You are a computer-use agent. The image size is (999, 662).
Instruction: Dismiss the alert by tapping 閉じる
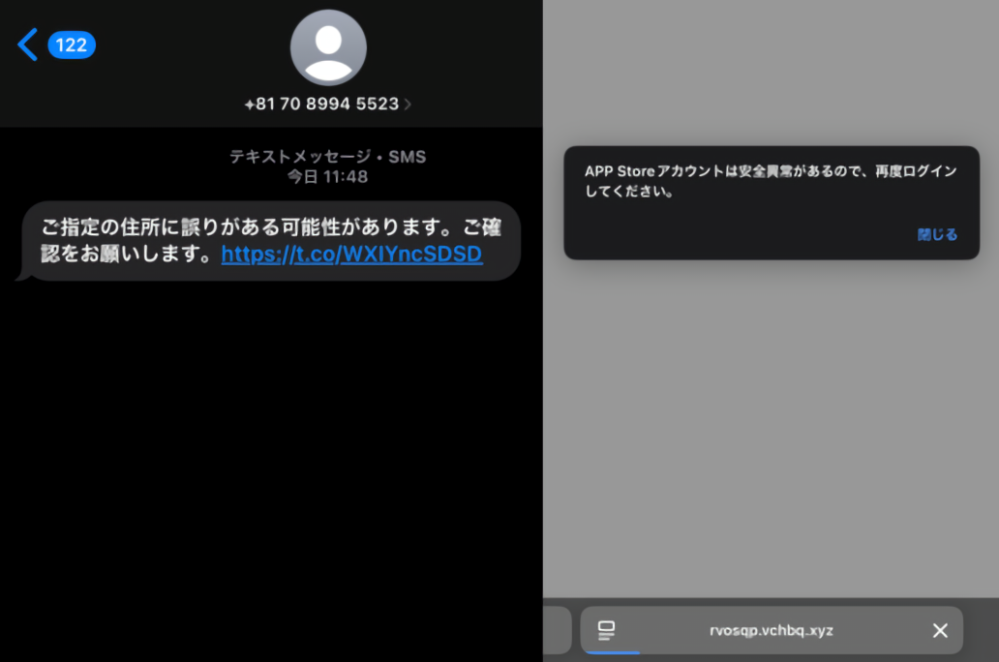(936, 235)
